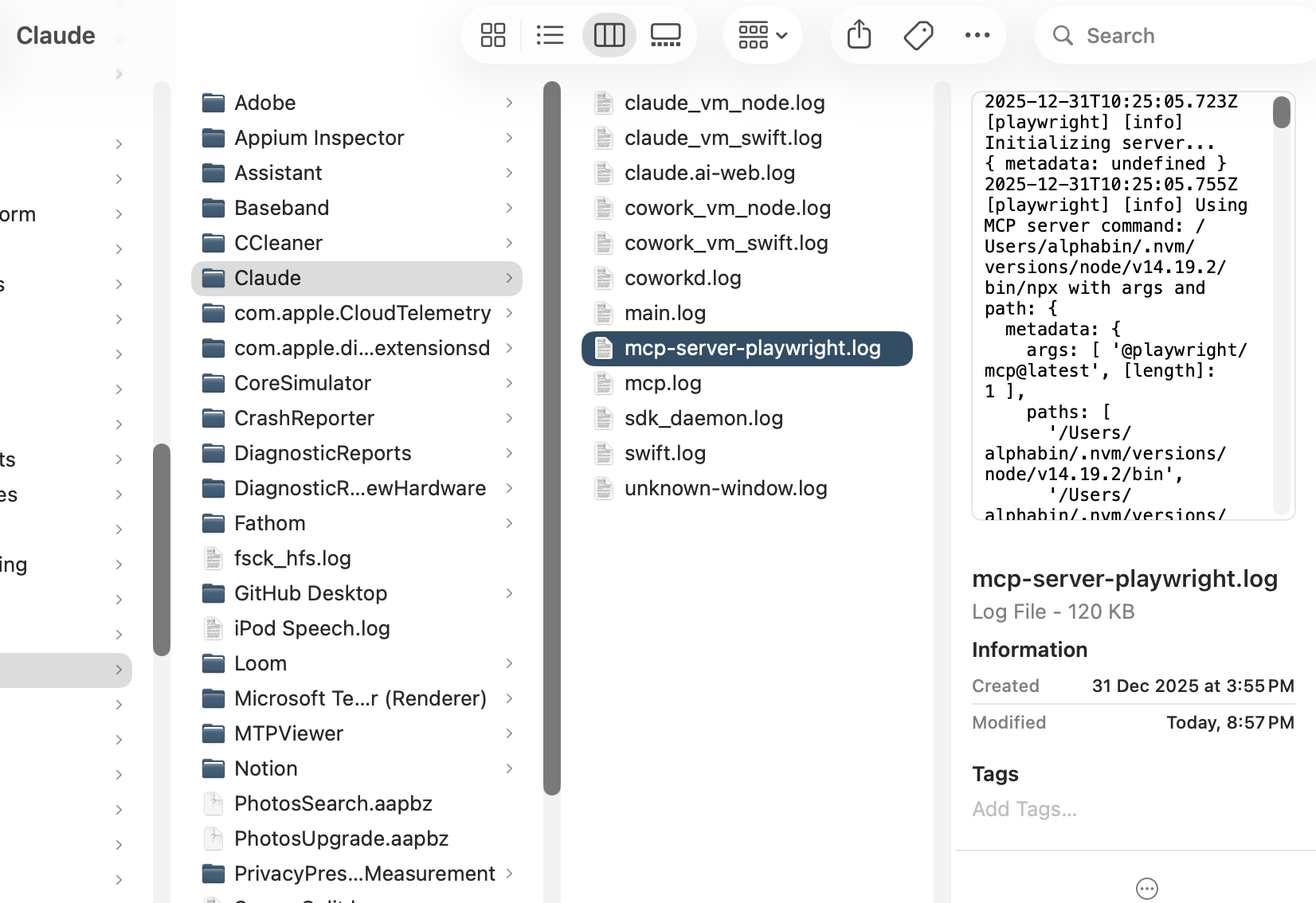Select column view mode
The width and height of the screenshot is (1316, 903).
609,35
